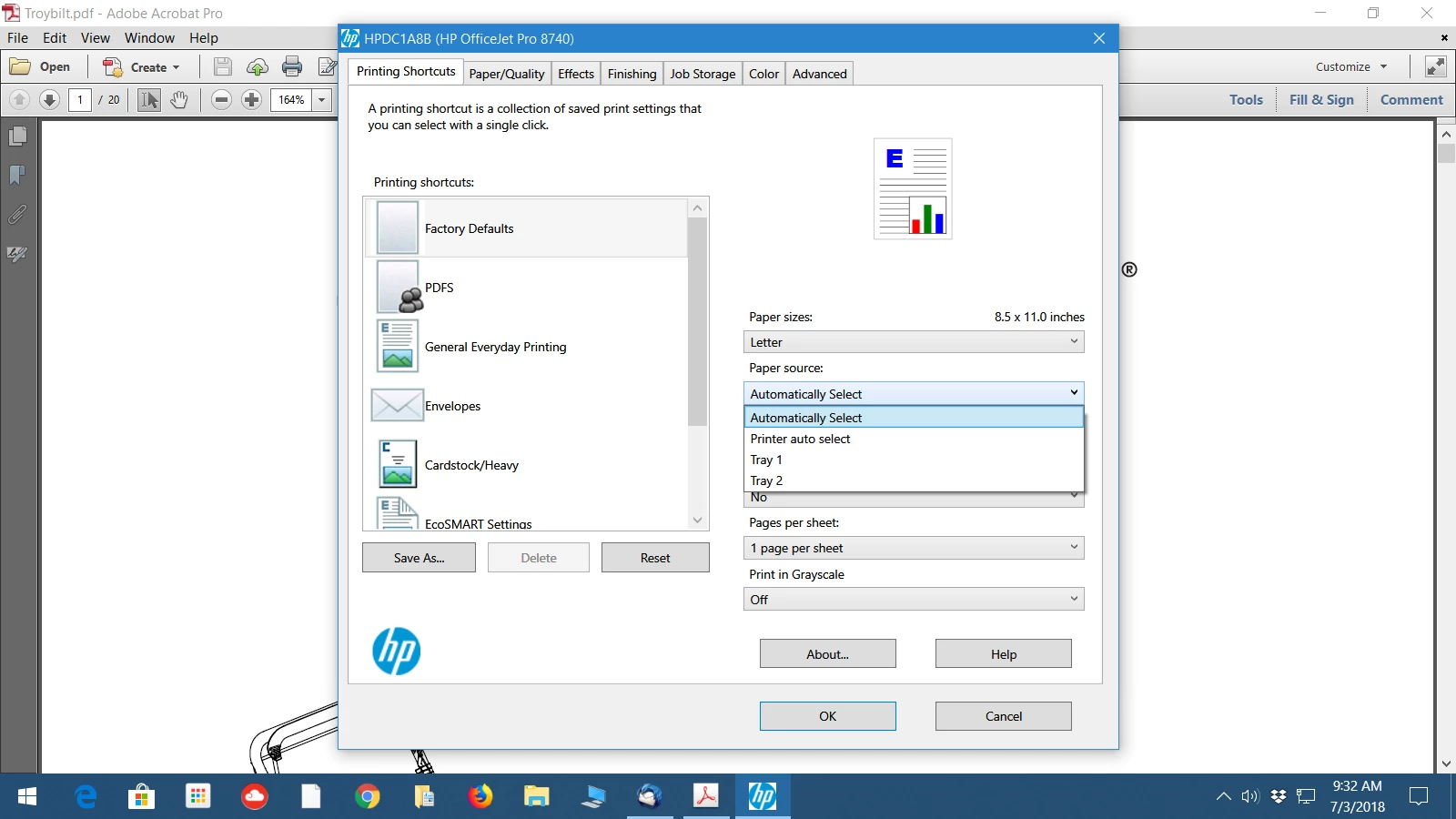Screen dimensions: 1456x819
Task: Select General Everyday Printing shortcut
Action: (527, 347)
